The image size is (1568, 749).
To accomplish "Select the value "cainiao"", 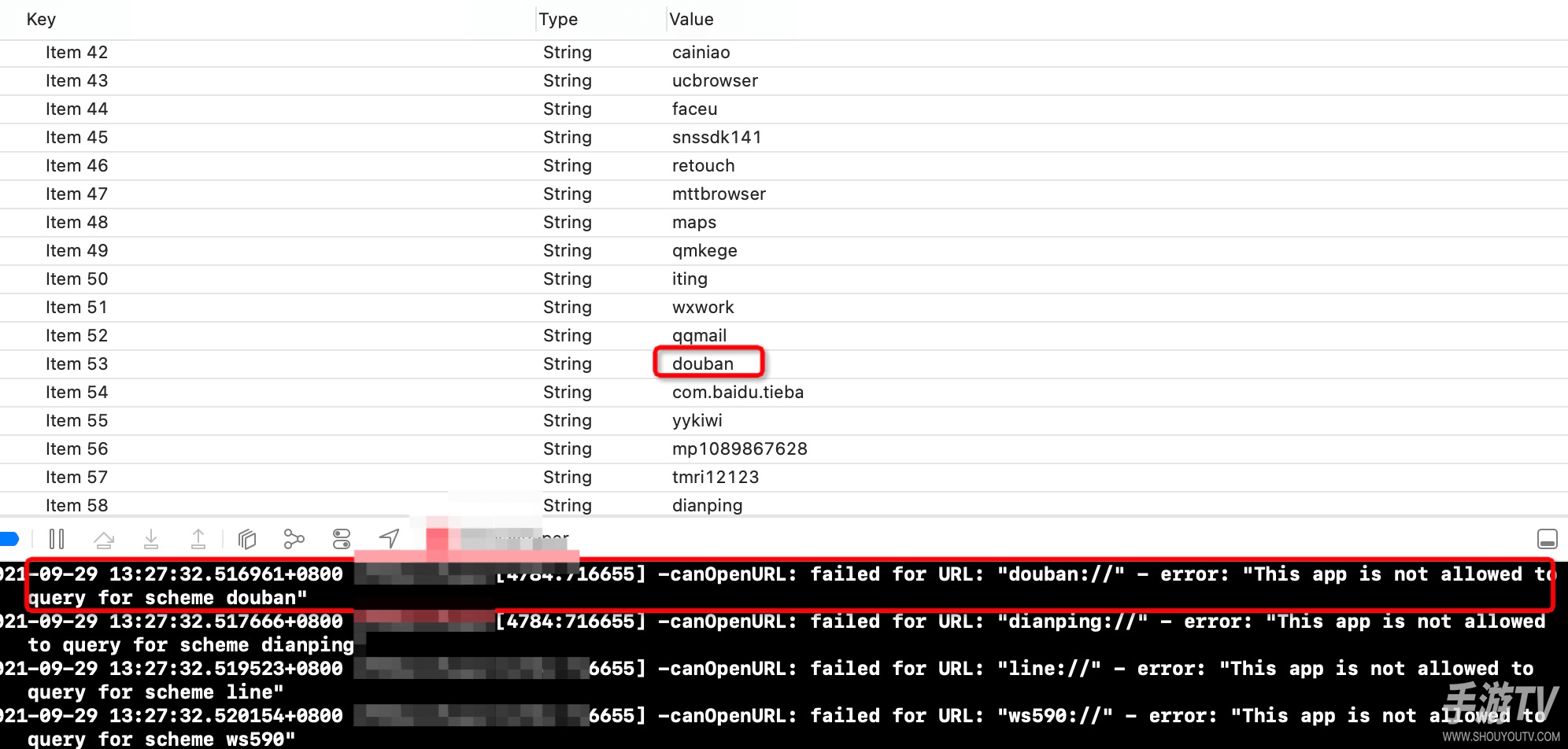I will click(701, 53).
